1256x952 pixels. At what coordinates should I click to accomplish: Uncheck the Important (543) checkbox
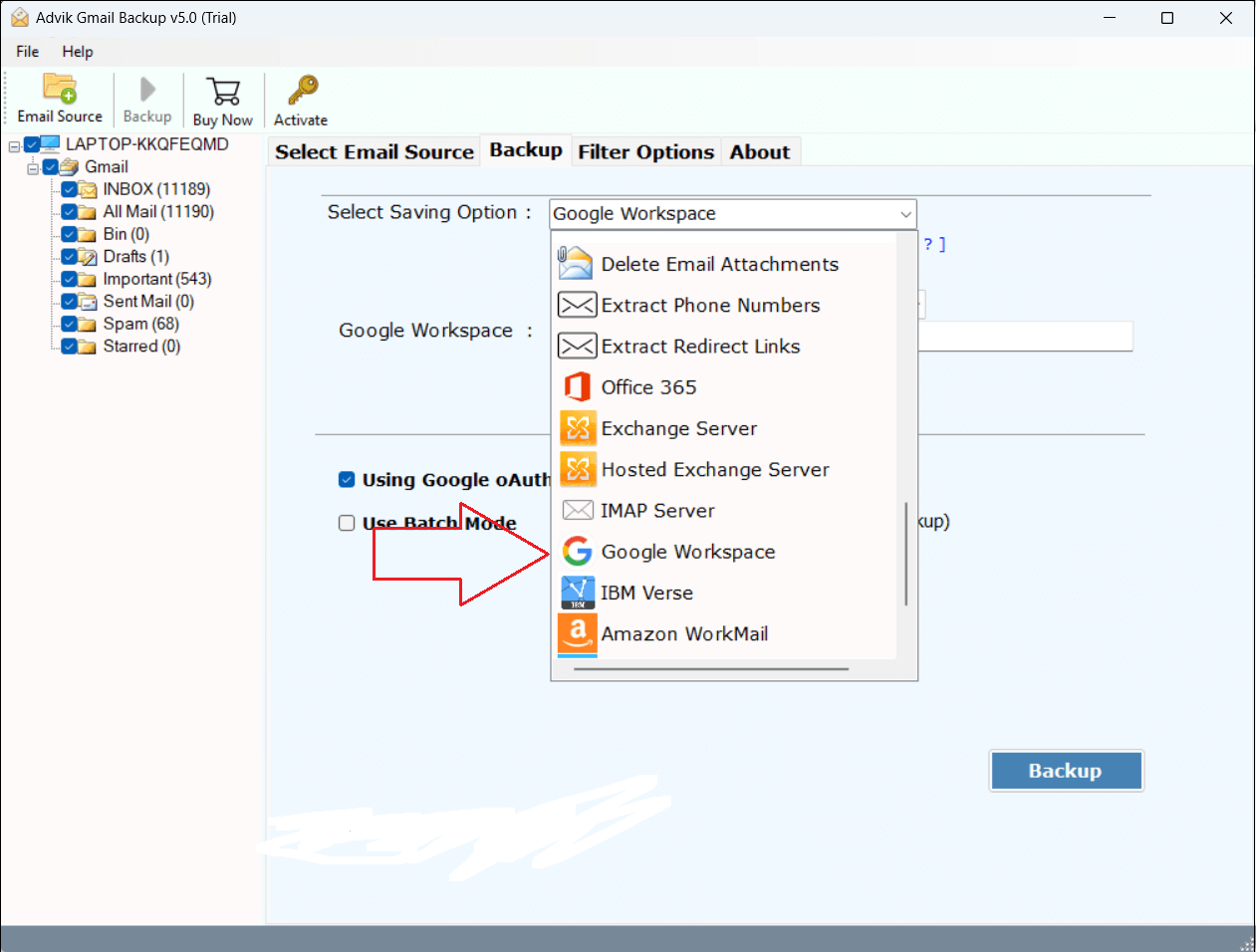pyautogui.click(x=69, y=280)
